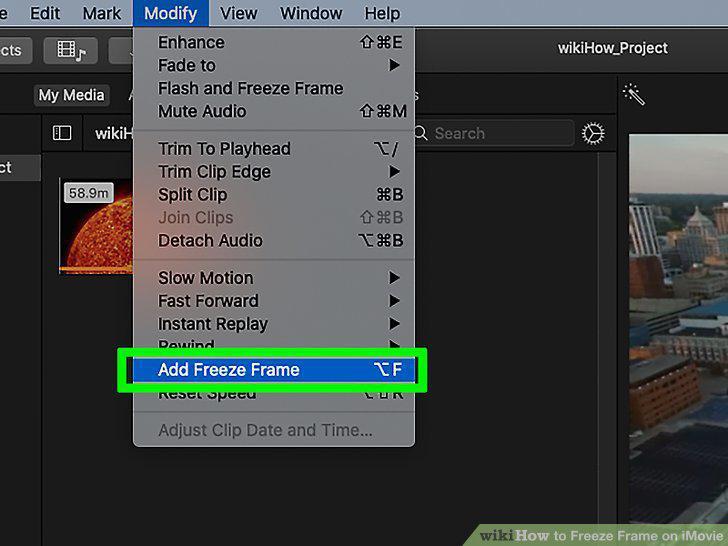728x546 pixels.
Task: Open the Help menu
Action: click(x=382, y=13)
